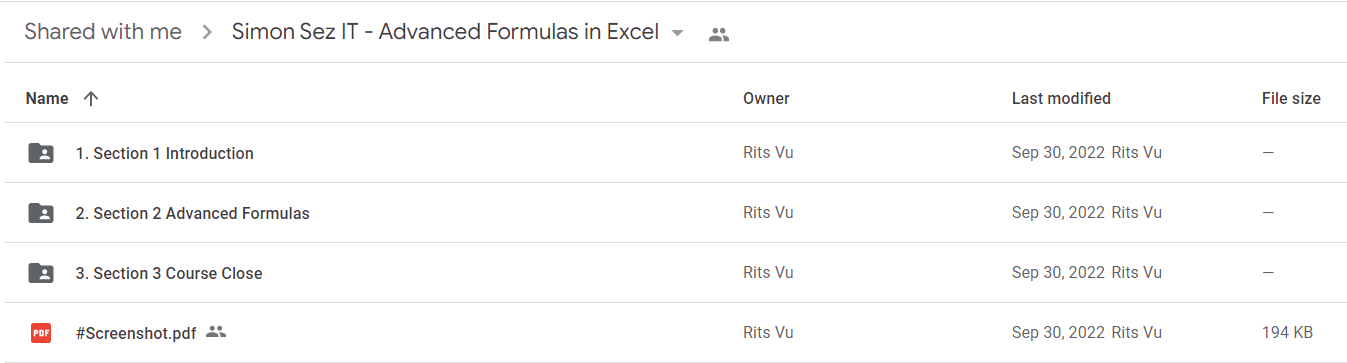Click the 194 KB file size value
The height and width of the screenshot is (363, 1347).
(x=1287, y=333)
